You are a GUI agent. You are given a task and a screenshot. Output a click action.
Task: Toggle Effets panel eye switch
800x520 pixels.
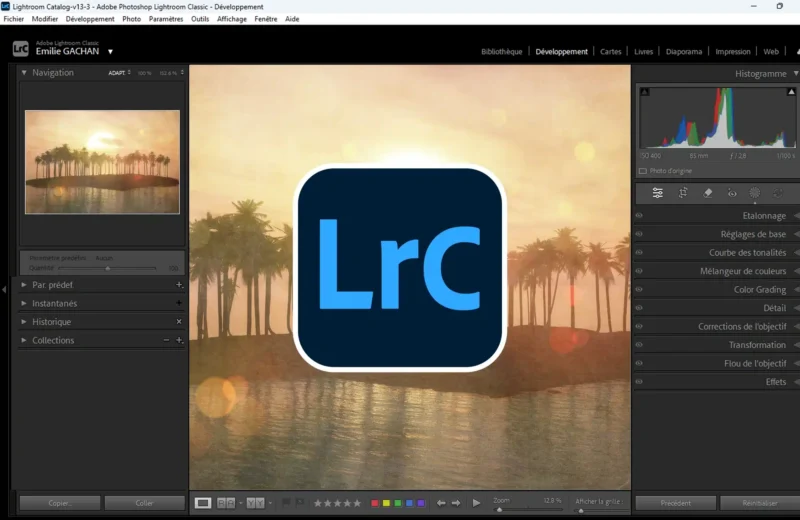639,381
